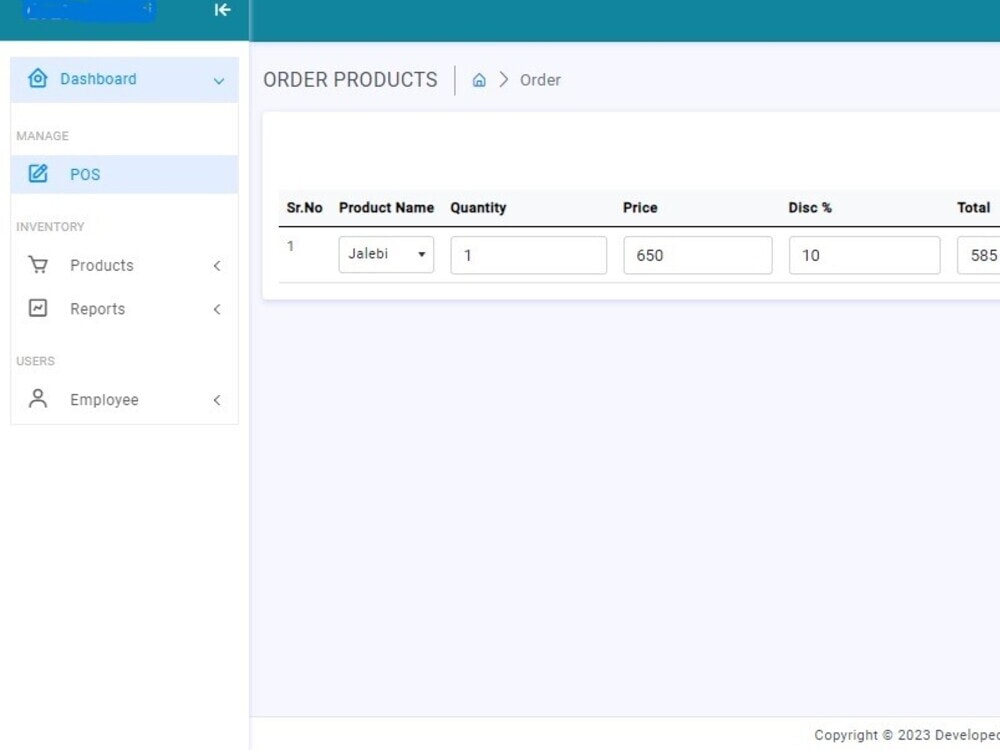This screenshot has width=1000, height=750.
Task: Expand the Products menu chevron
Action: pos(216,266)
